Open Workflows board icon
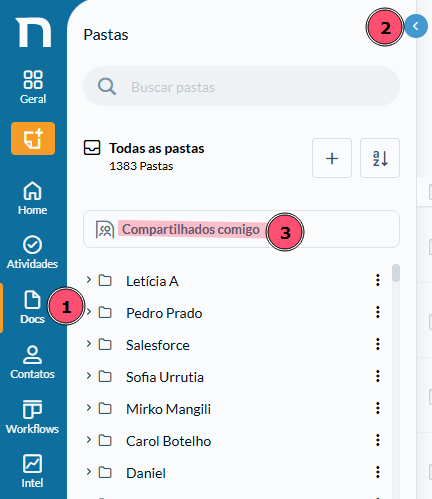 32,409
